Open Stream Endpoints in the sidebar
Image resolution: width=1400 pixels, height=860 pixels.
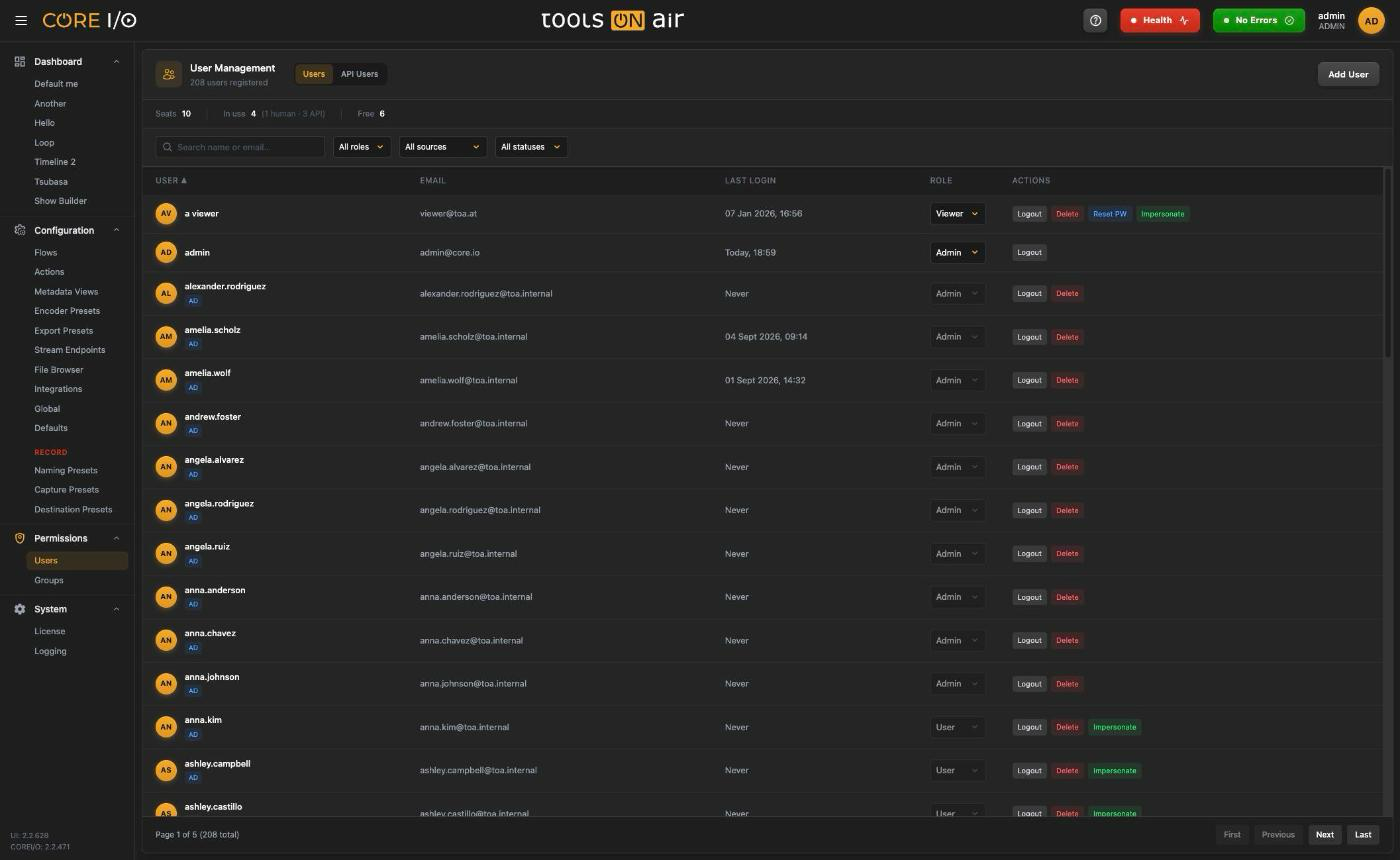click(70, 350)
